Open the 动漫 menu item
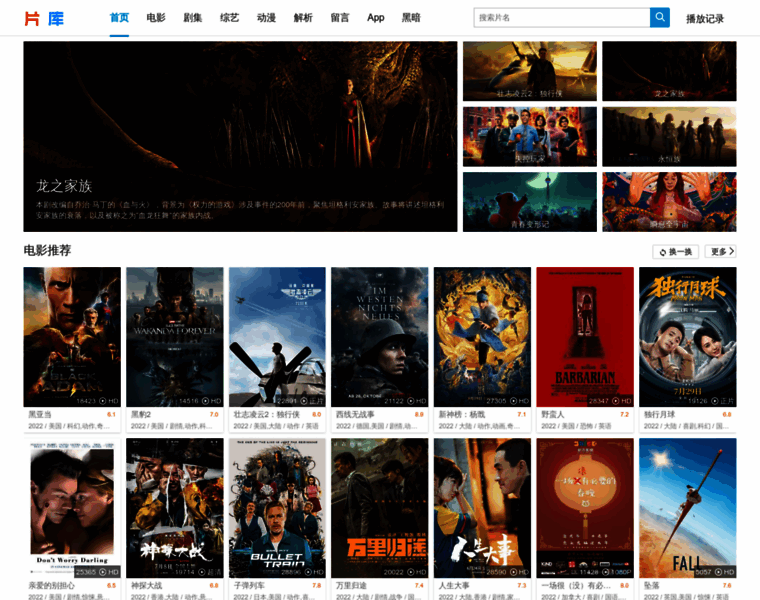760x600 pixels. [266, 18]
